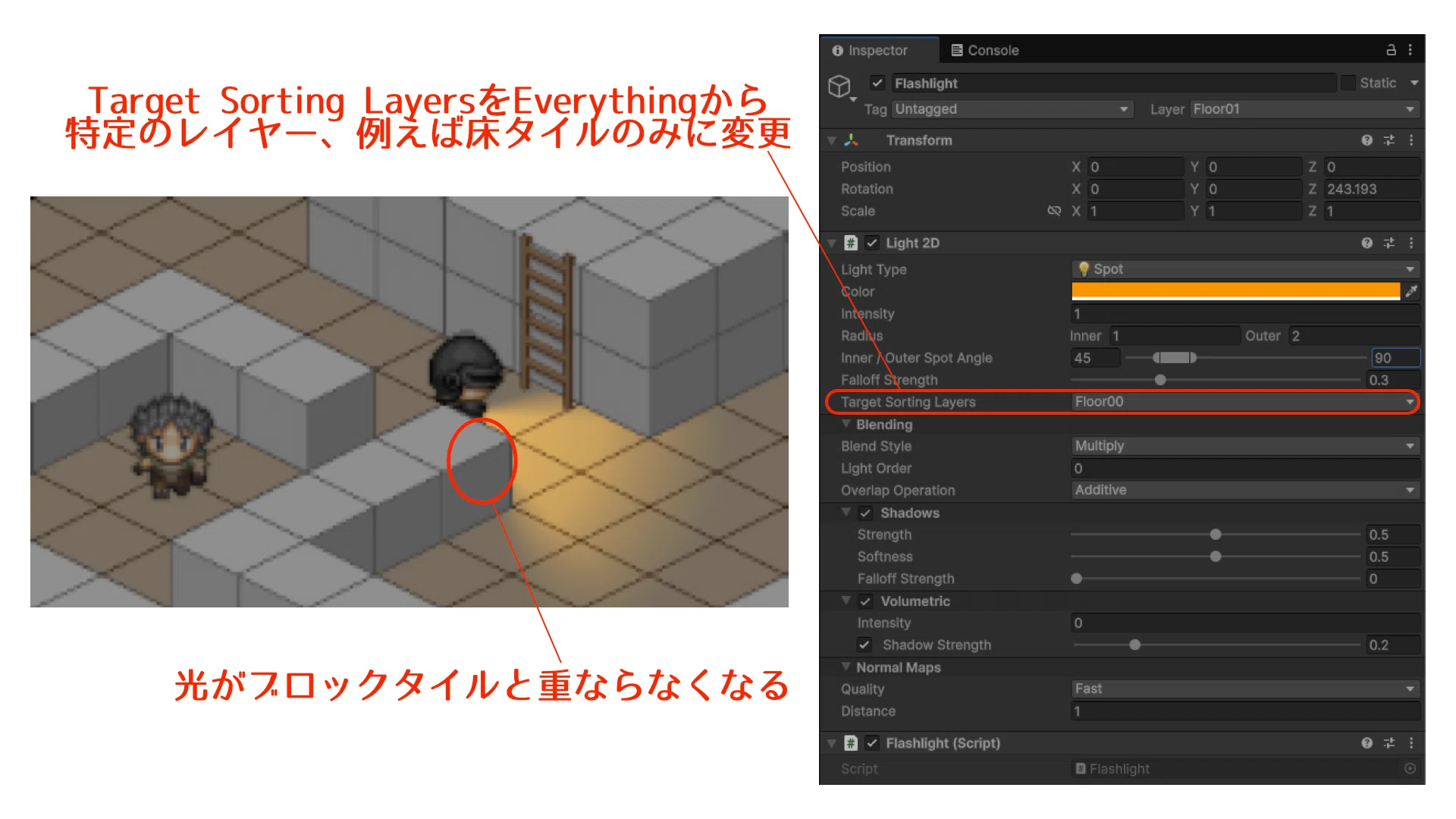Open the Static dropdown arrow
1456x819 pixels.
pos(1414,83)
